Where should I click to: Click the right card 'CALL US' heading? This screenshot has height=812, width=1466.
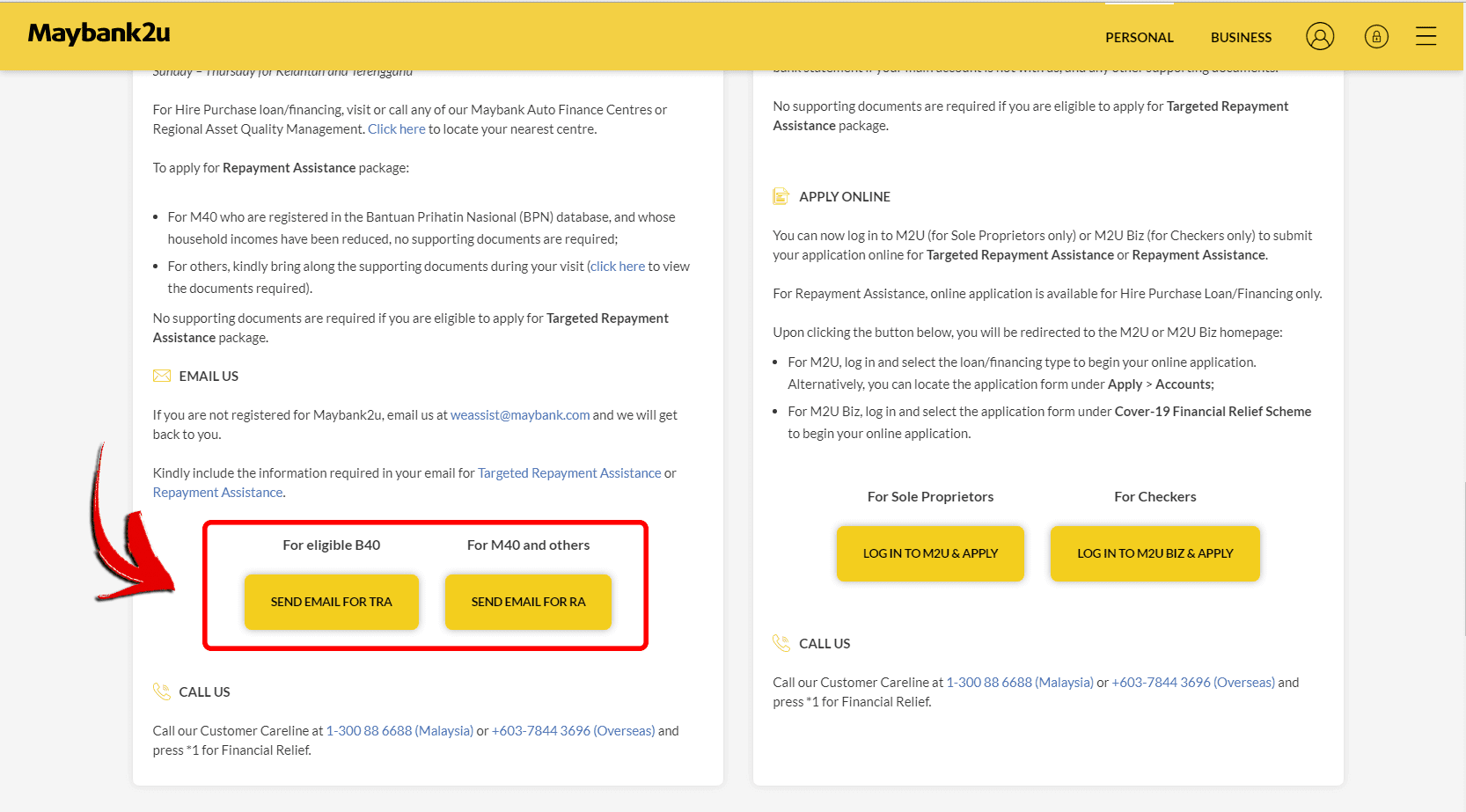[825, 644]
